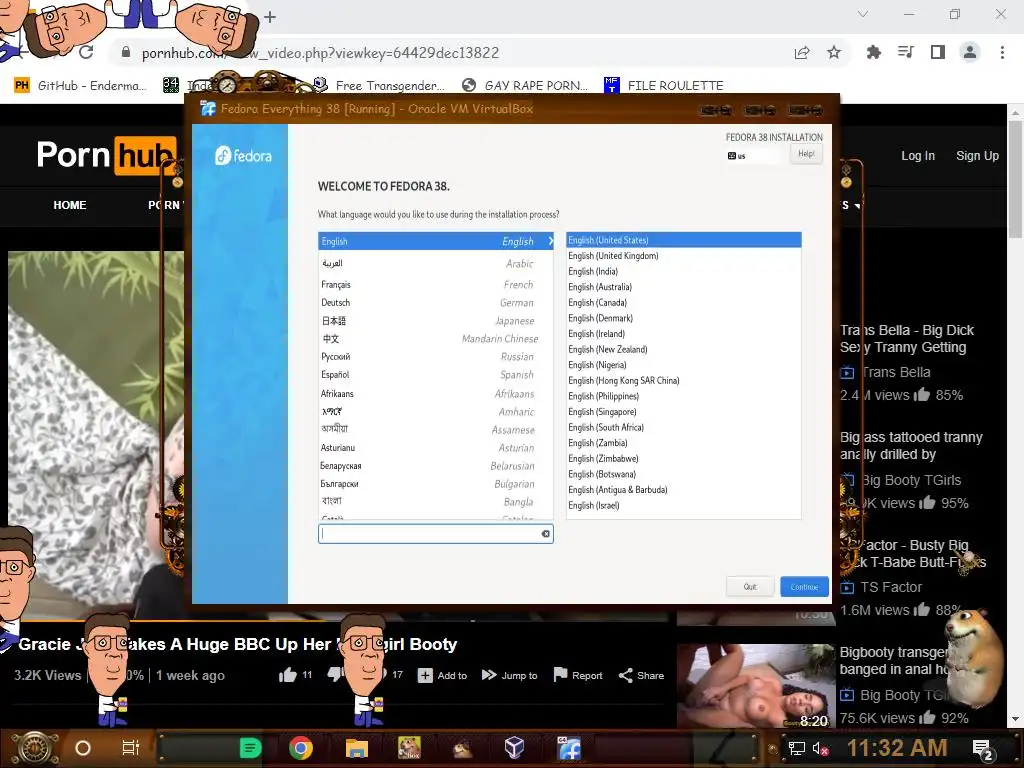Choose English (Singapore) locale
The image size is (1024, 768).
684,412
